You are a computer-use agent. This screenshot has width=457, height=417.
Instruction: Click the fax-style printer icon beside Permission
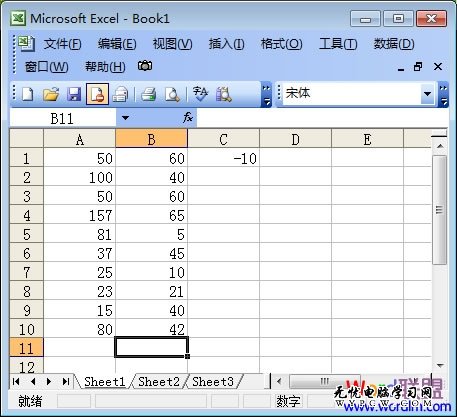[x=120, y=94]
